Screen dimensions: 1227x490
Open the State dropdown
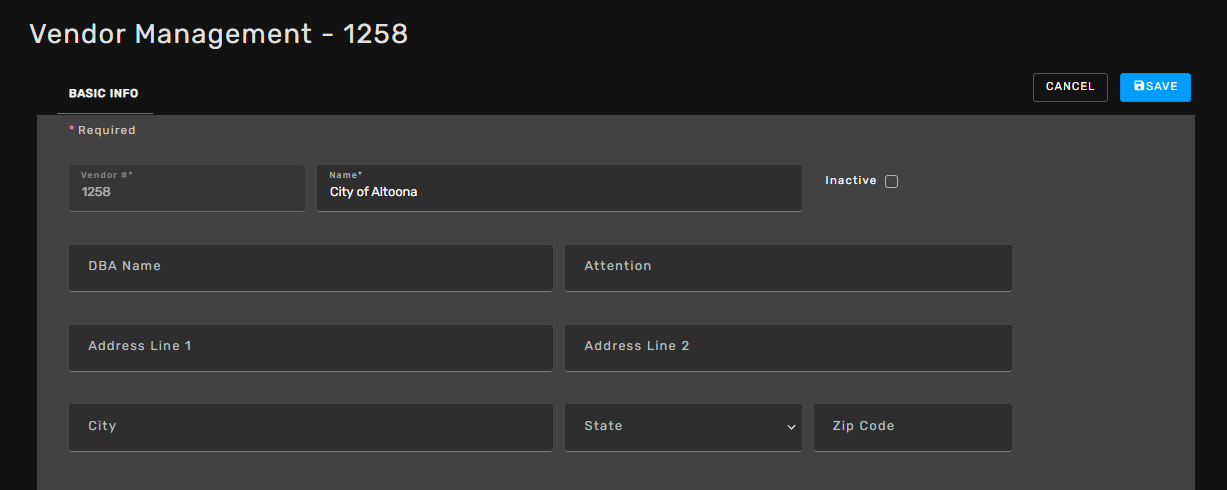click(x=683, y=427)
